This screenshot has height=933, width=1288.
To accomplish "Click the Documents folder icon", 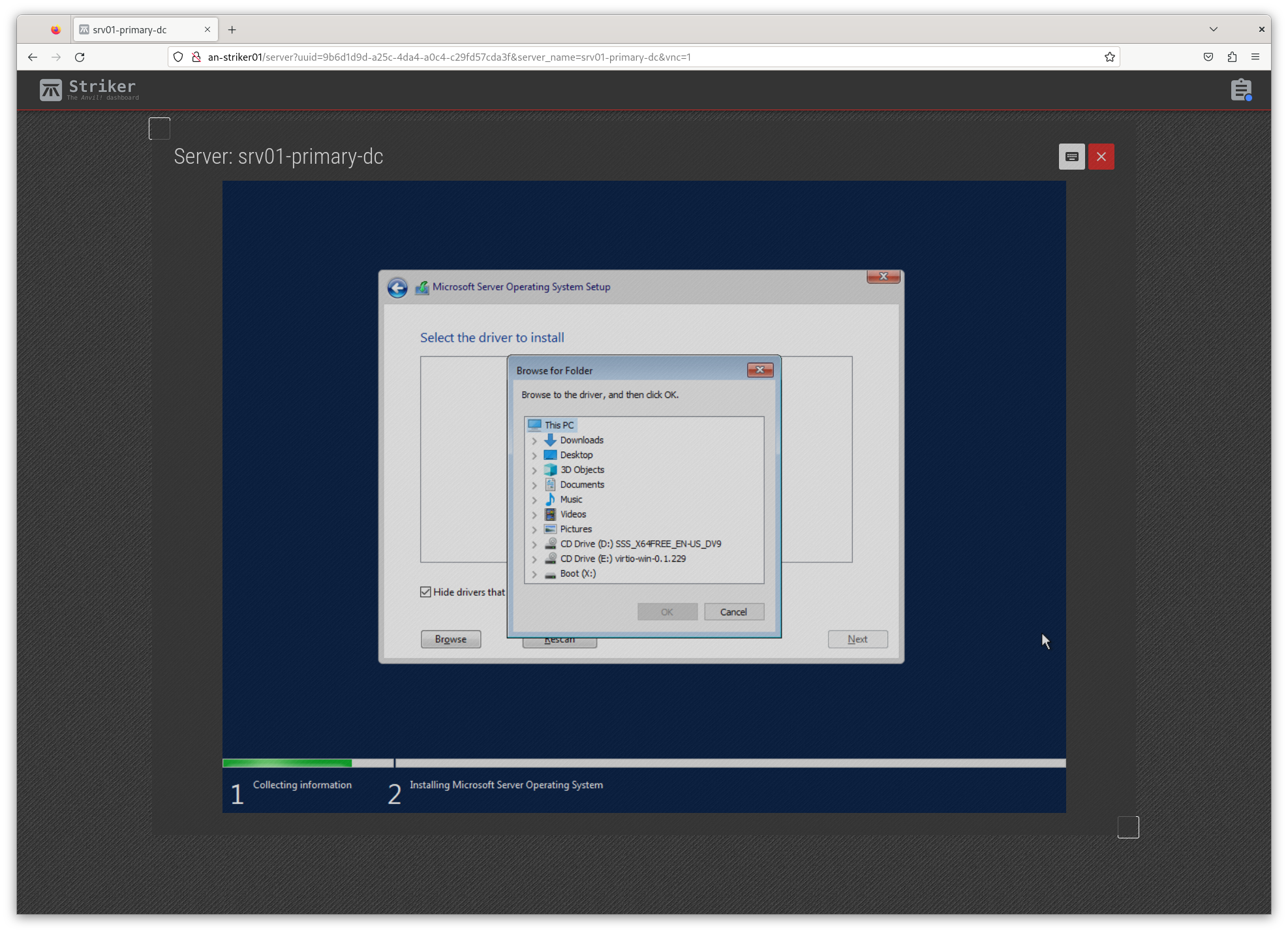I will coord(550,484).
